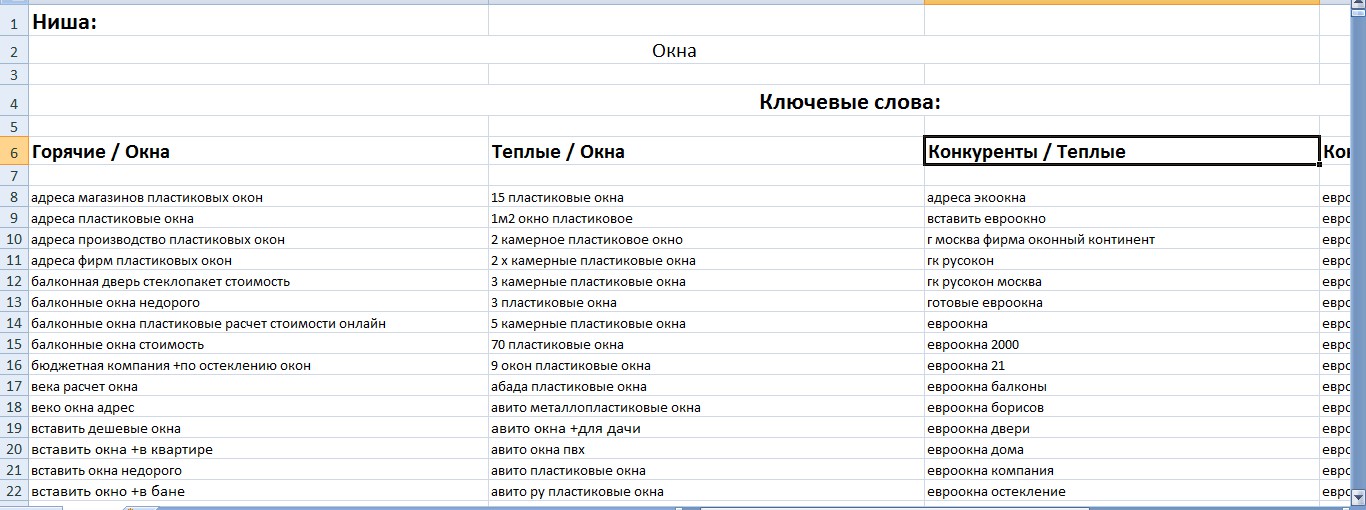Select cell 'г москва фирма оконный континент'
This screenshot has width=1366, height=510.
1122,239
